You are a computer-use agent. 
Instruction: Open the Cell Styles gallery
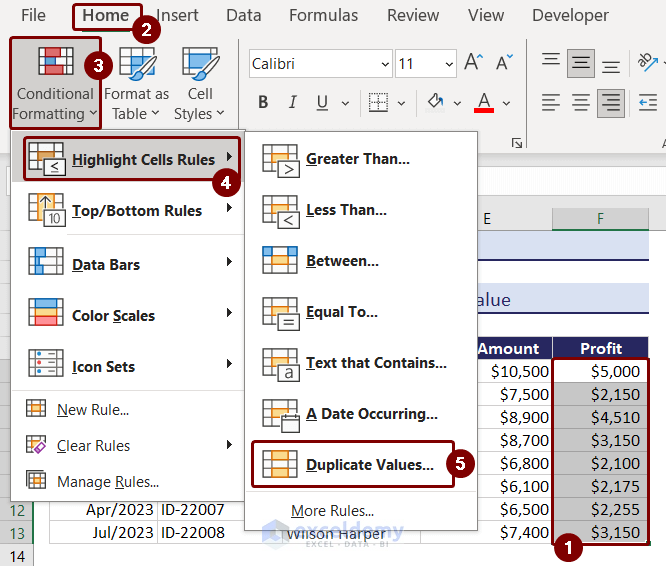pyautogui.click(x=200, y=84)
